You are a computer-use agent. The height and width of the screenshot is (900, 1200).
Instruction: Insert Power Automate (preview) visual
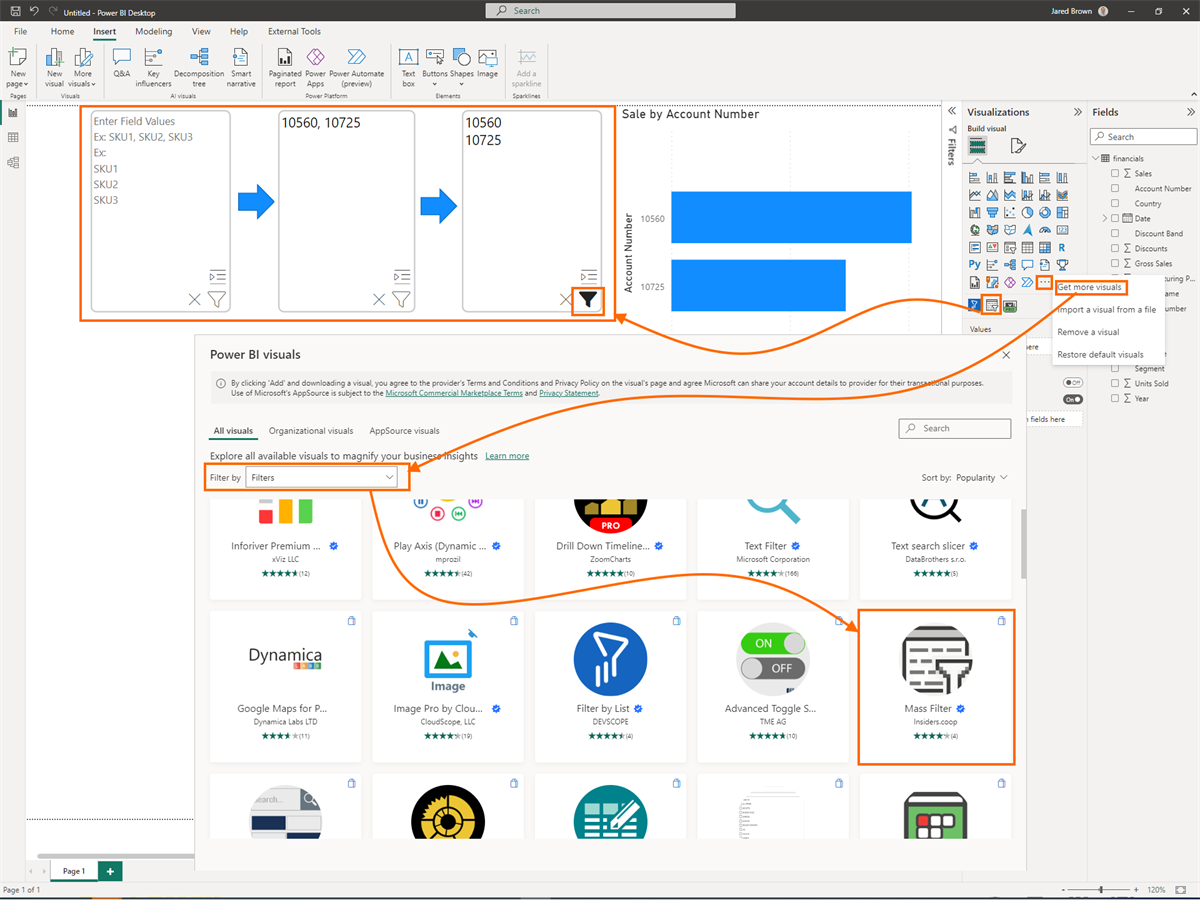(x=357, y=67)
